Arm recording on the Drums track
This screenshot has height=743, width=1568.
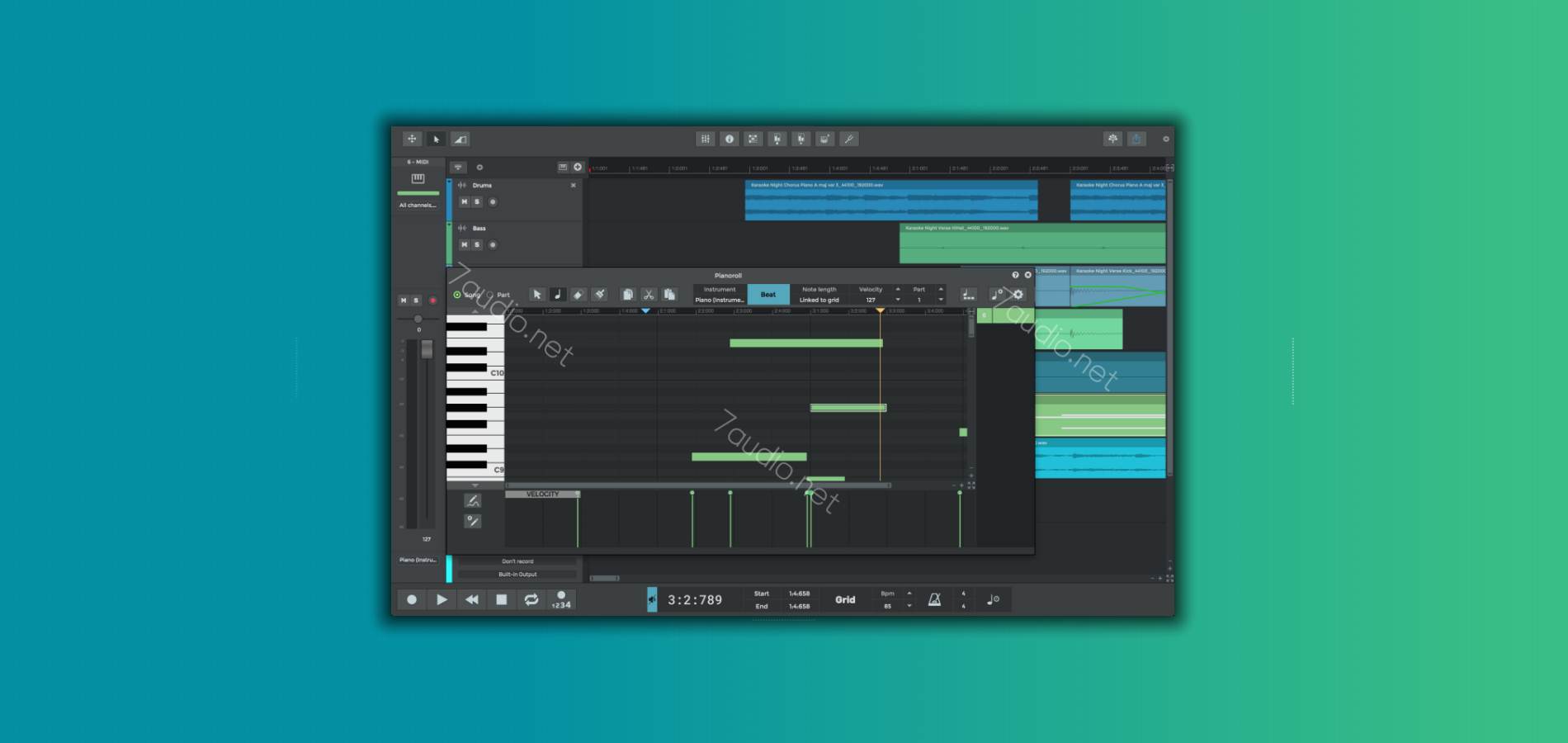pyautogui.click(x=493, y=201)
